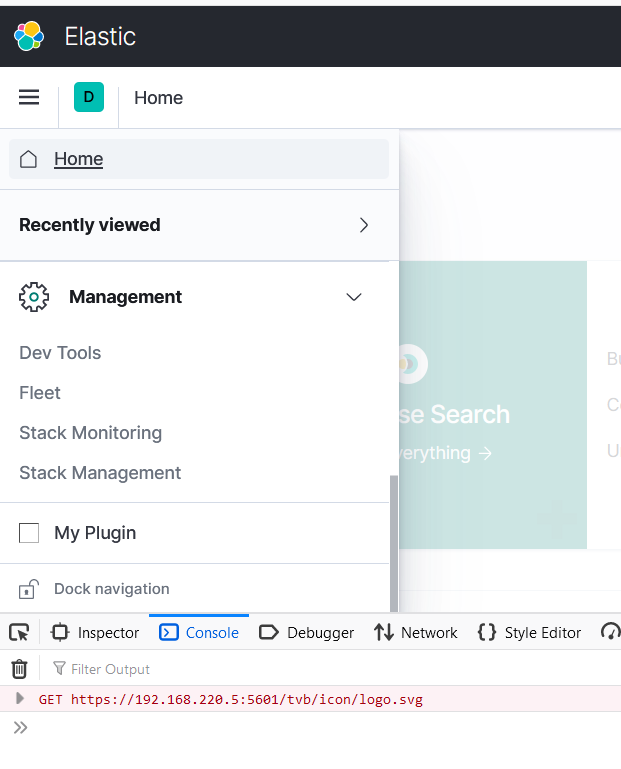The height and width of the screenshot is (769, 621).
Task: Click the Home breadcrumb in header
Action: coord(158,98)
